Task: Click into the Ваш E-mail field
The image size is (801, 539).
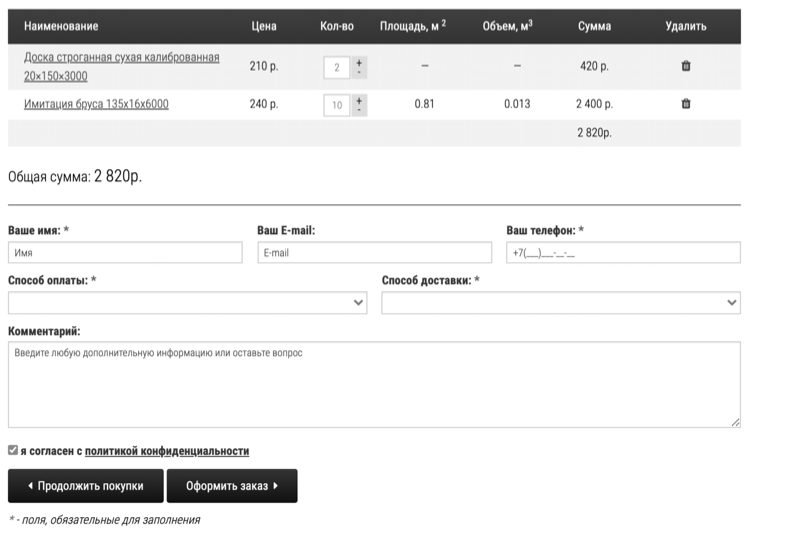Action: click(x=374, y=253)
